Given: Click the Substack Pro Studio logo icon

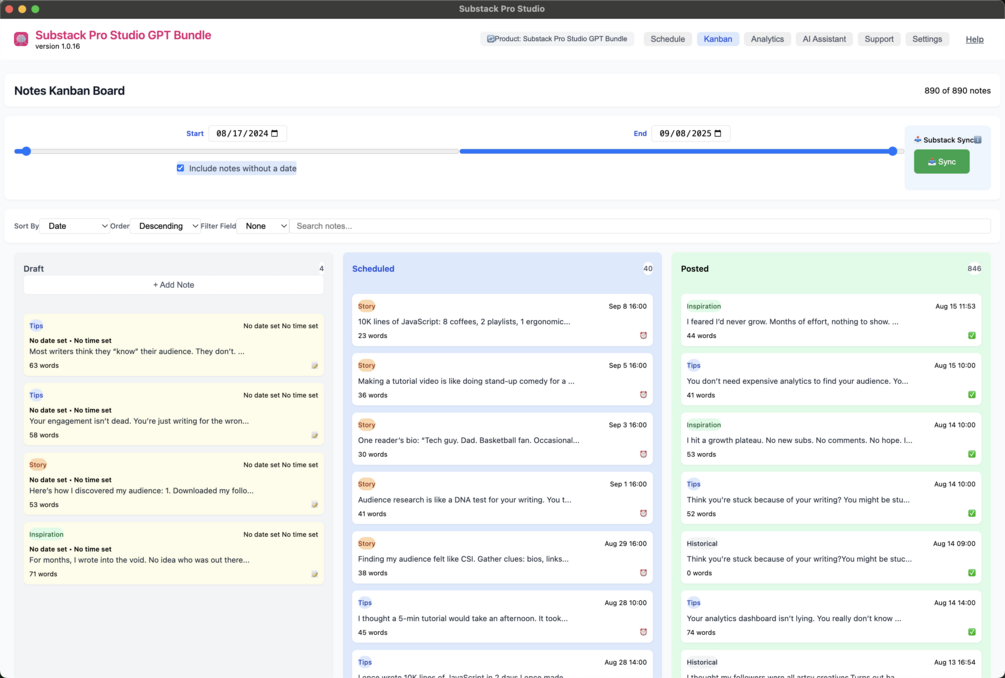Looking at the screenshot, I should pyautogui.click(x=21, y=40).
